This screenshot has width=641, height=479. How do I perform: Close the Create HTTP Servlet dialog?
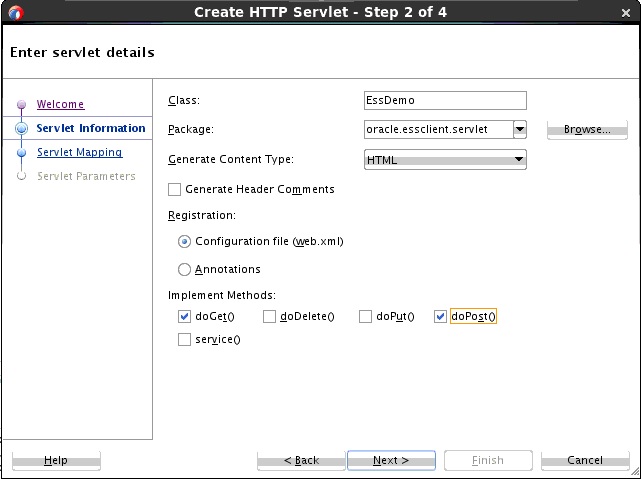tap(625, 13)
